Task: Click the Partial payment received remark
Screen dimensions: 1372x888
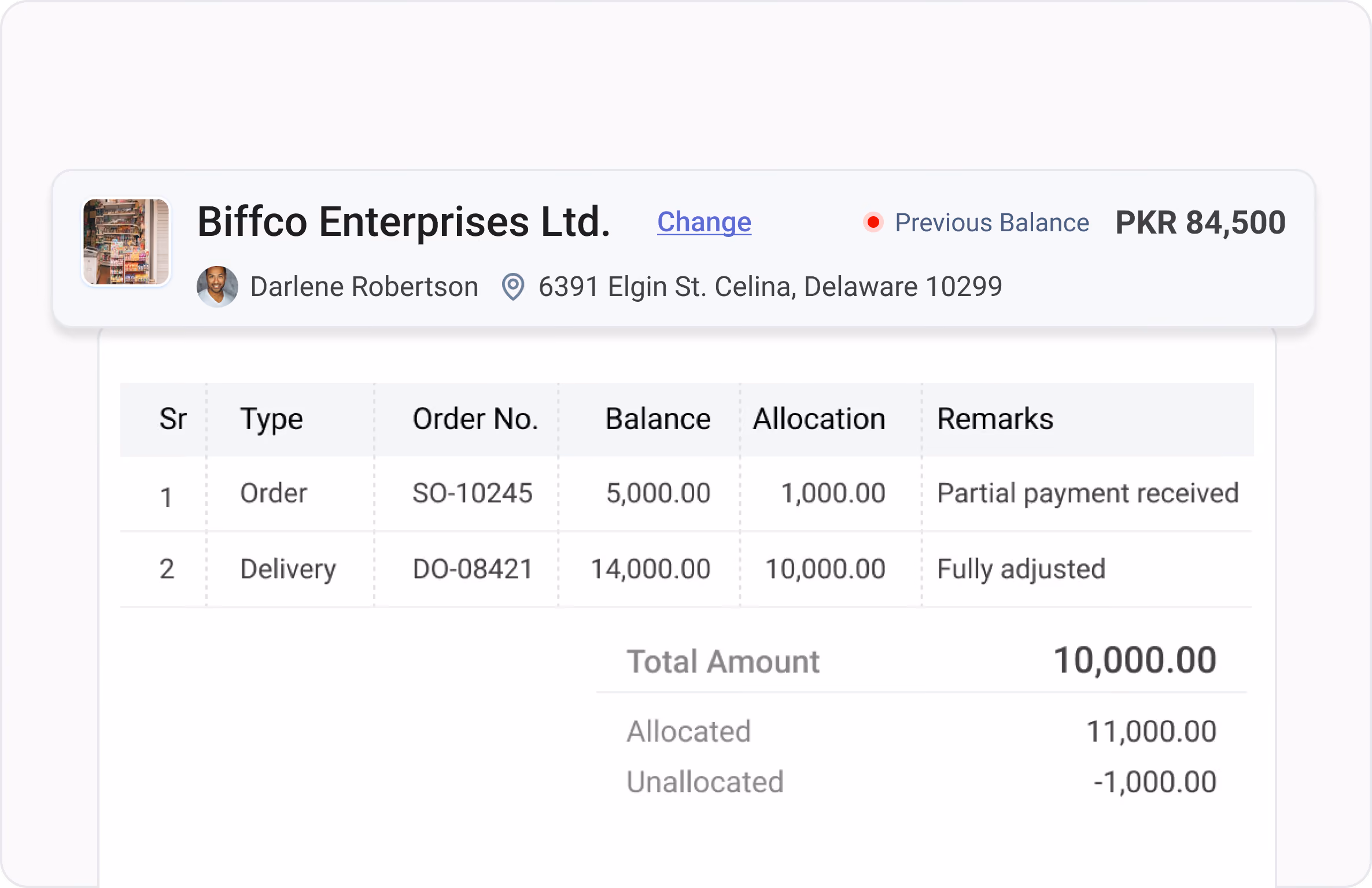Action: (x=1088, y=494)
